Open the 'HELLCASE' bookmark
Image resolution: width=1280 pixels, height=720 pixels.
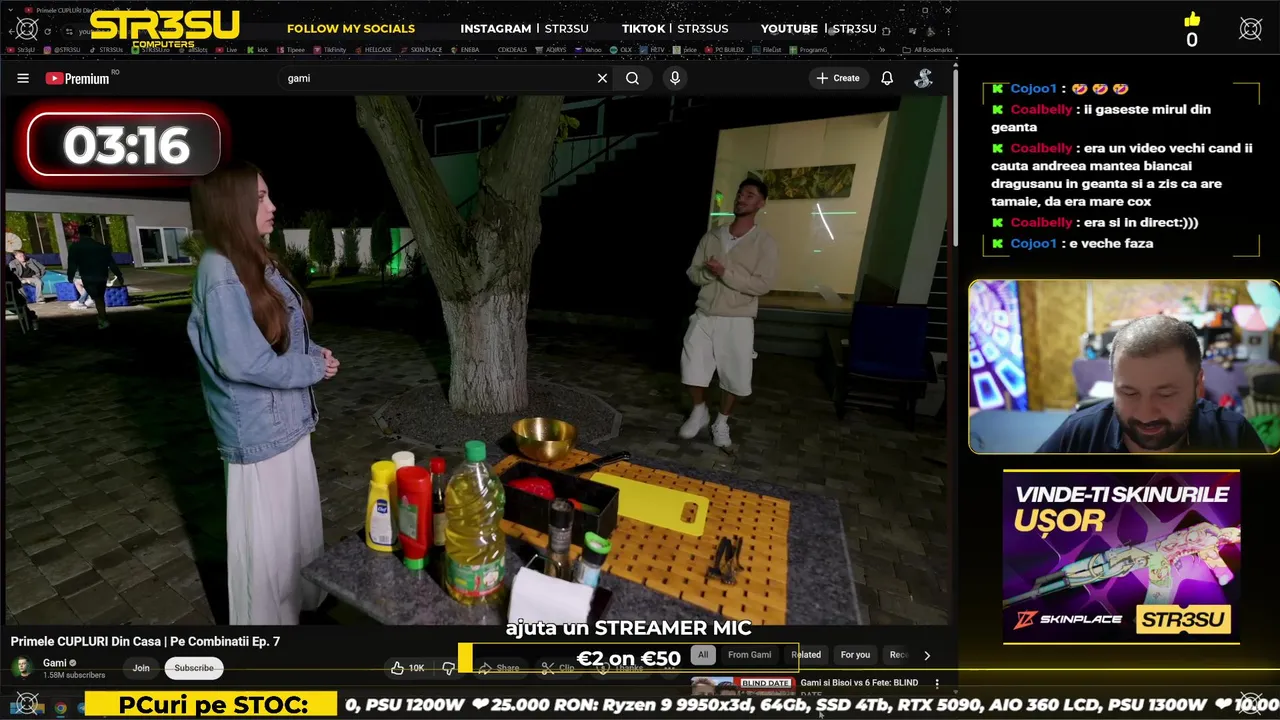pos(371,49)
